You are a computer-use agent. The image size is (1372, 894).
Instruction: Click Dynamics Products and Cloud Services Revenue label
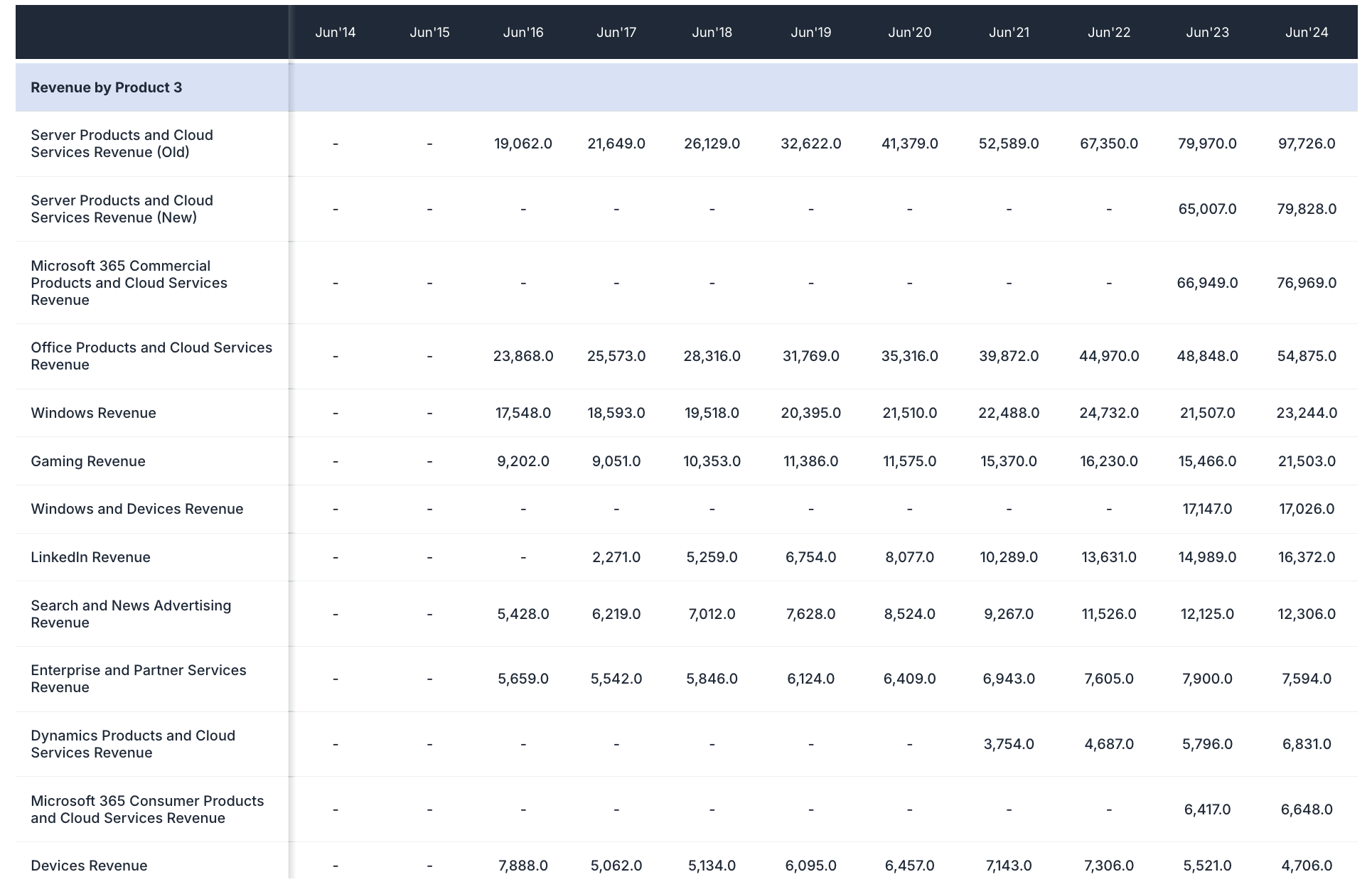133,744
